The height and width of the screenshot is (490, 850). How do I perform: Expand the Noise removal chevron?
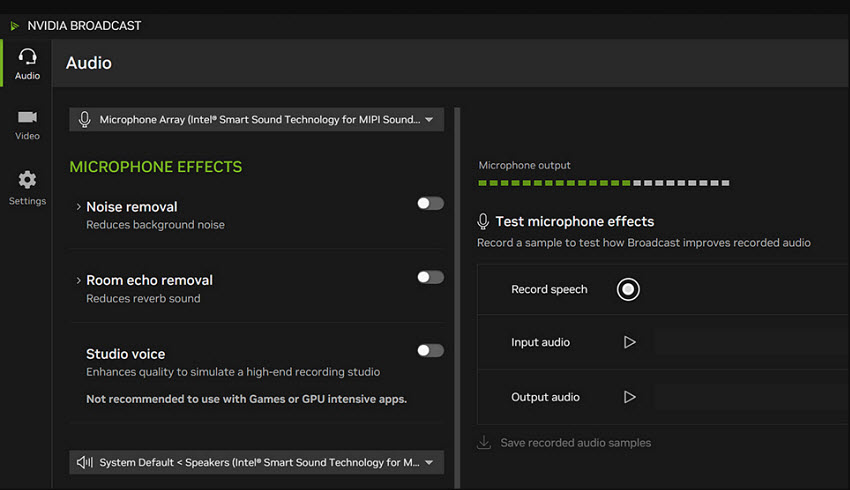[79, 207]
